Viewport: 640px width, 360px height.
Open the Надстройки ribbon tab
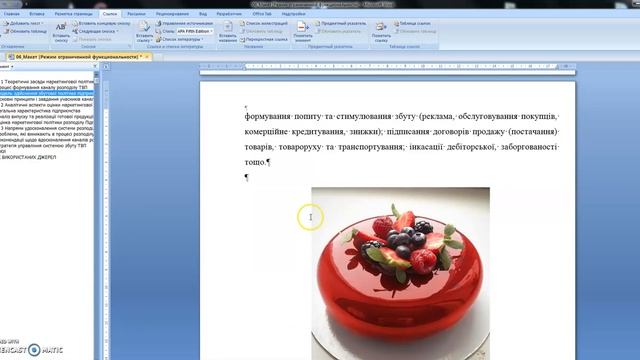293,14
